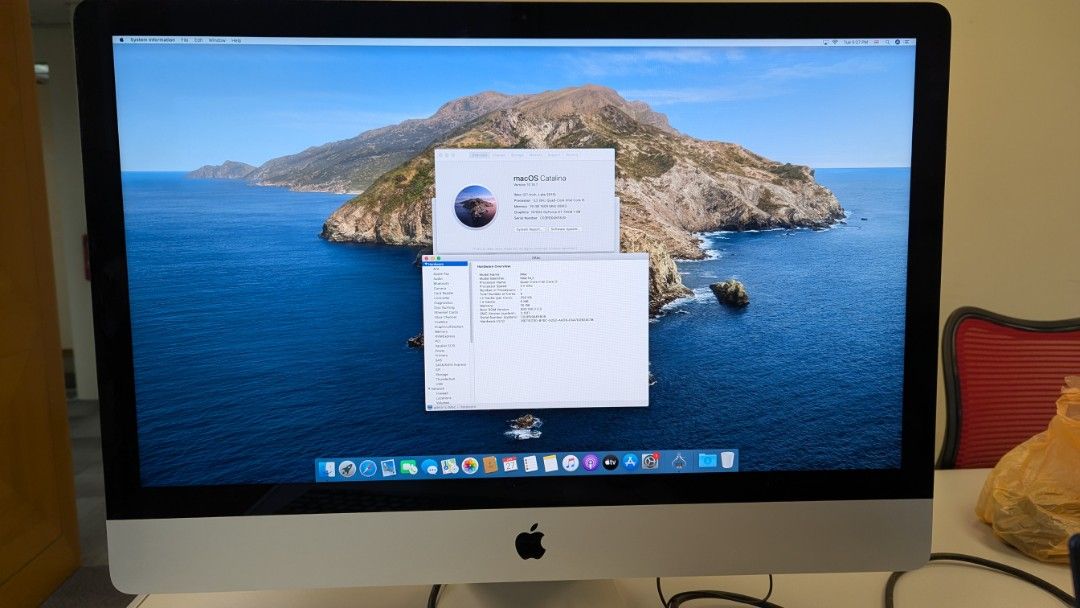The height and width of the screenshot is (608, 1080).
Task: Open the Window menu
Action: coord(217,40)
